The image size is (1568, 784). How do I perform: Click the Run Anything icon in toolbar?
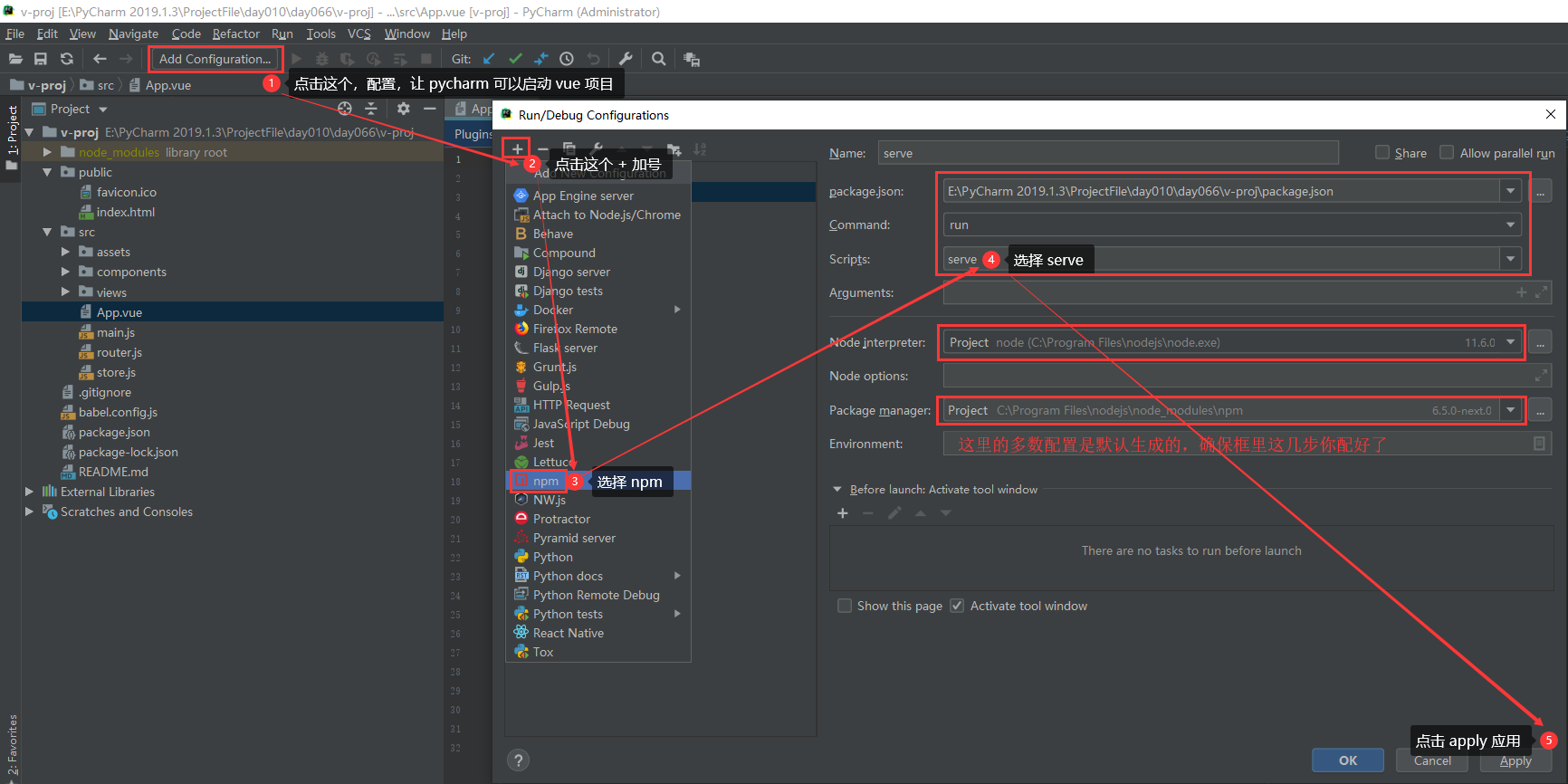[x=692, y=59]
